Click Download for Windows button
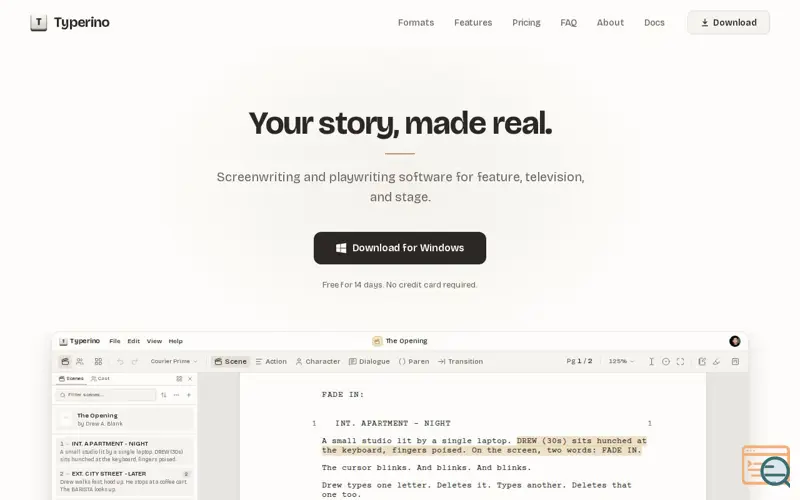The image size is (800, 500). (x=399, y=248)
